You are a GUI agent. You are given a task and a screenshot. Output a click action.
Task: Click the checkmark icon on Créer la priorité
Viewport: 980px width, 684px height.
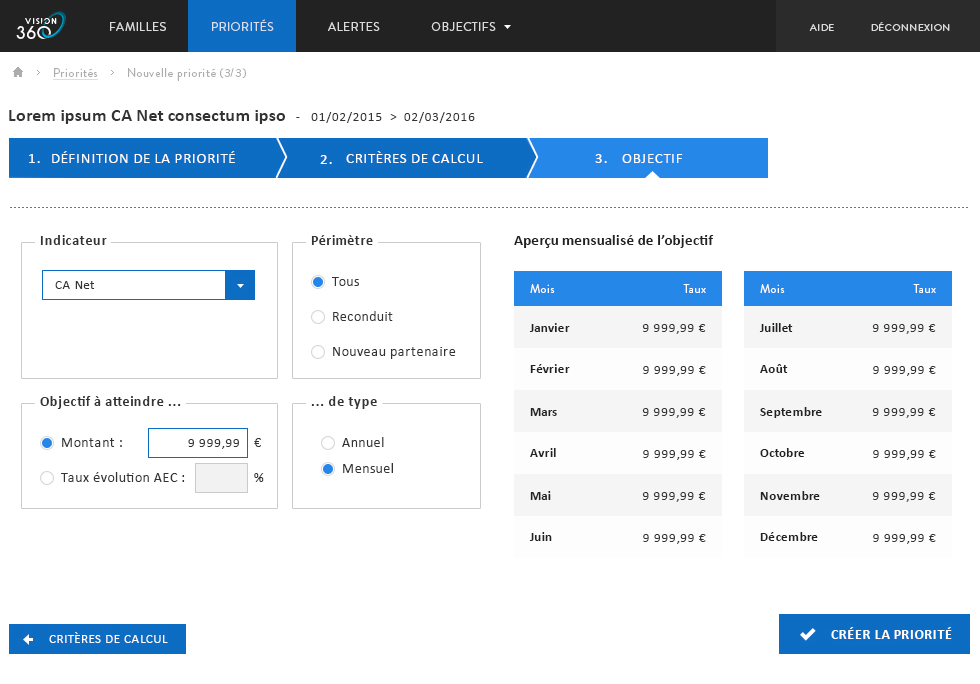click(x=808, y=634)
